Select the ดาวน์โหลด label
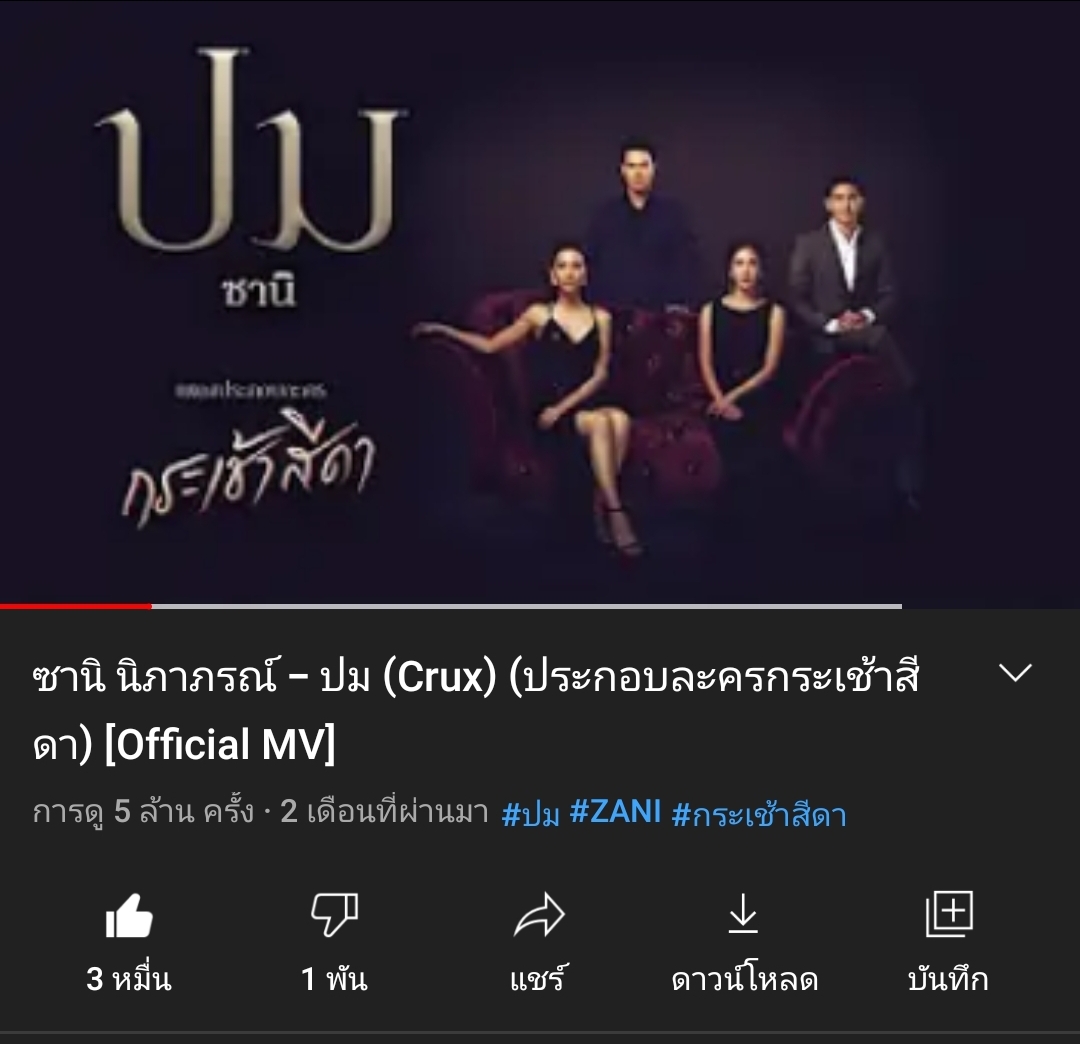This screenshot has width=1080, height=1044. 745,979
